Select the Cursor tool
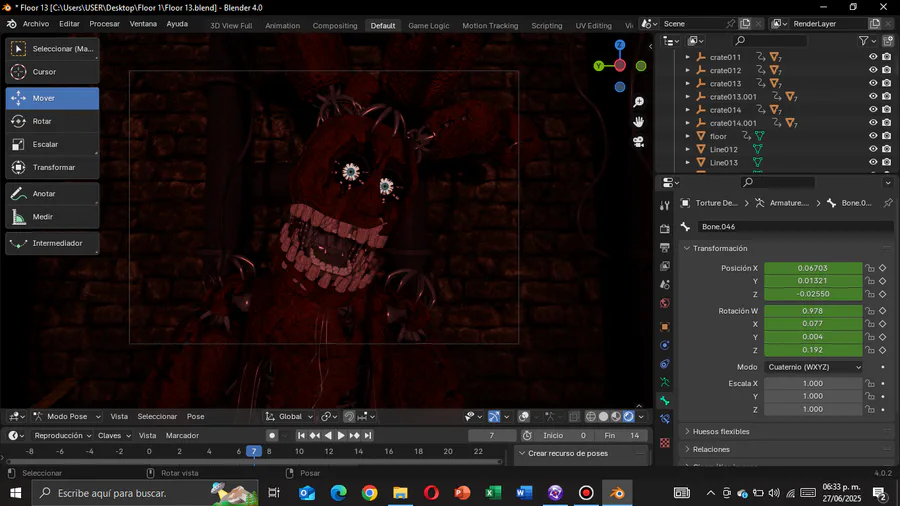900x506 pixels. 52,72
